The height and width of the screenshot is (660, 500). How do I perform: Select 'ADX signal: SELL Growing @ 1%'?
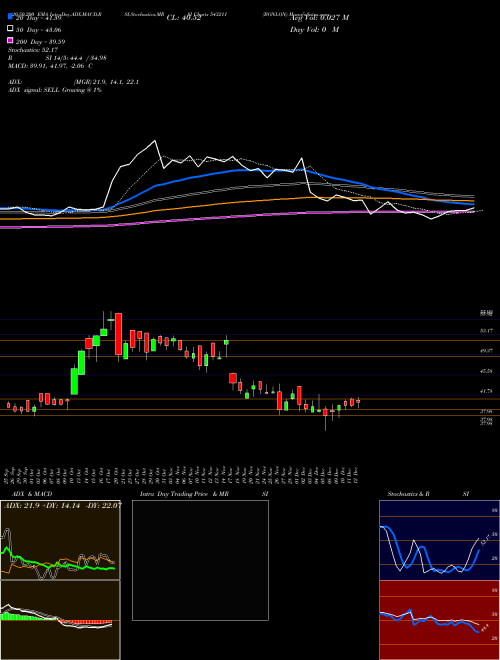55,90
